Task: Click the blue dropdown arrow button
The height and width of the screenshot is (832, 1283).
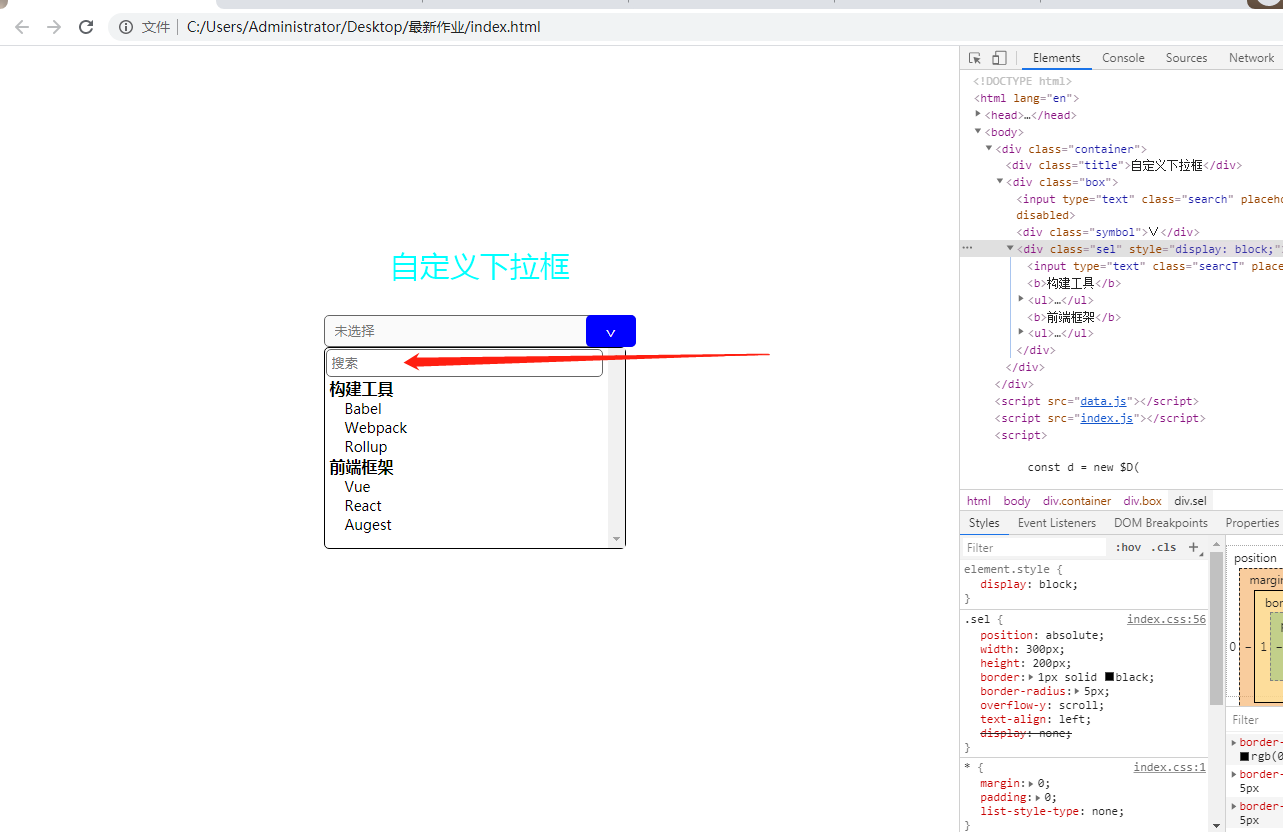Action: coord(610,331)
